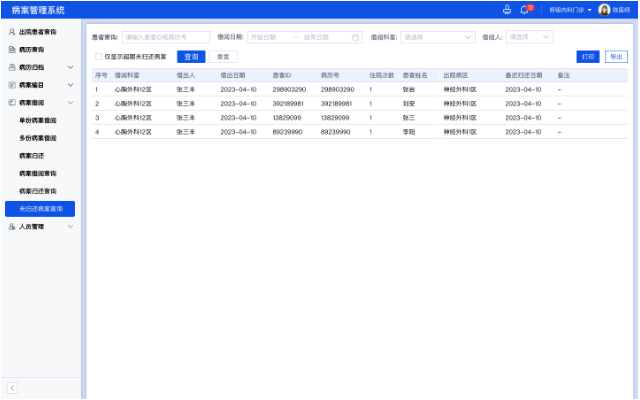Click the 出院患者查询 person icon in the sidebar
This screenshot has height=400, width=640.
click(11, 32)
